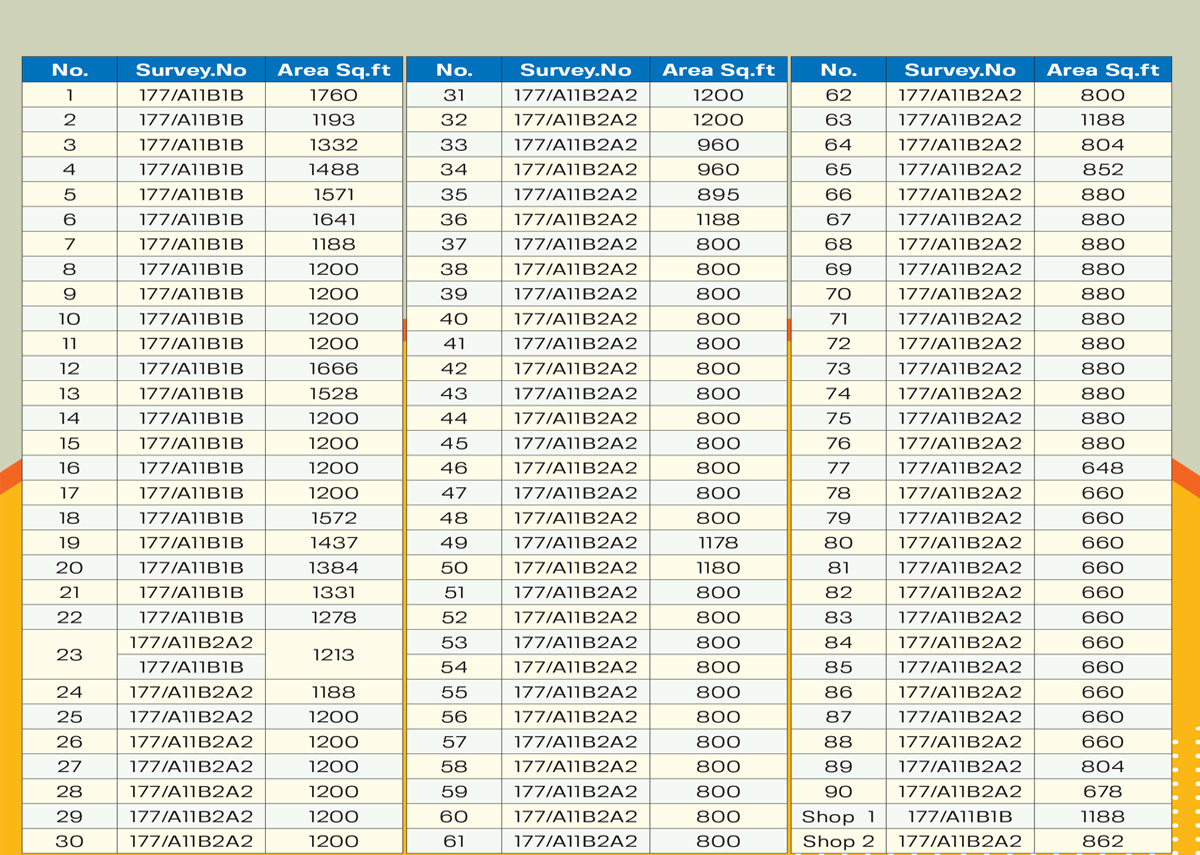Click the area value 1760 for plot 1
This screenshot has height=855, width=1200.
click(333, 96)
